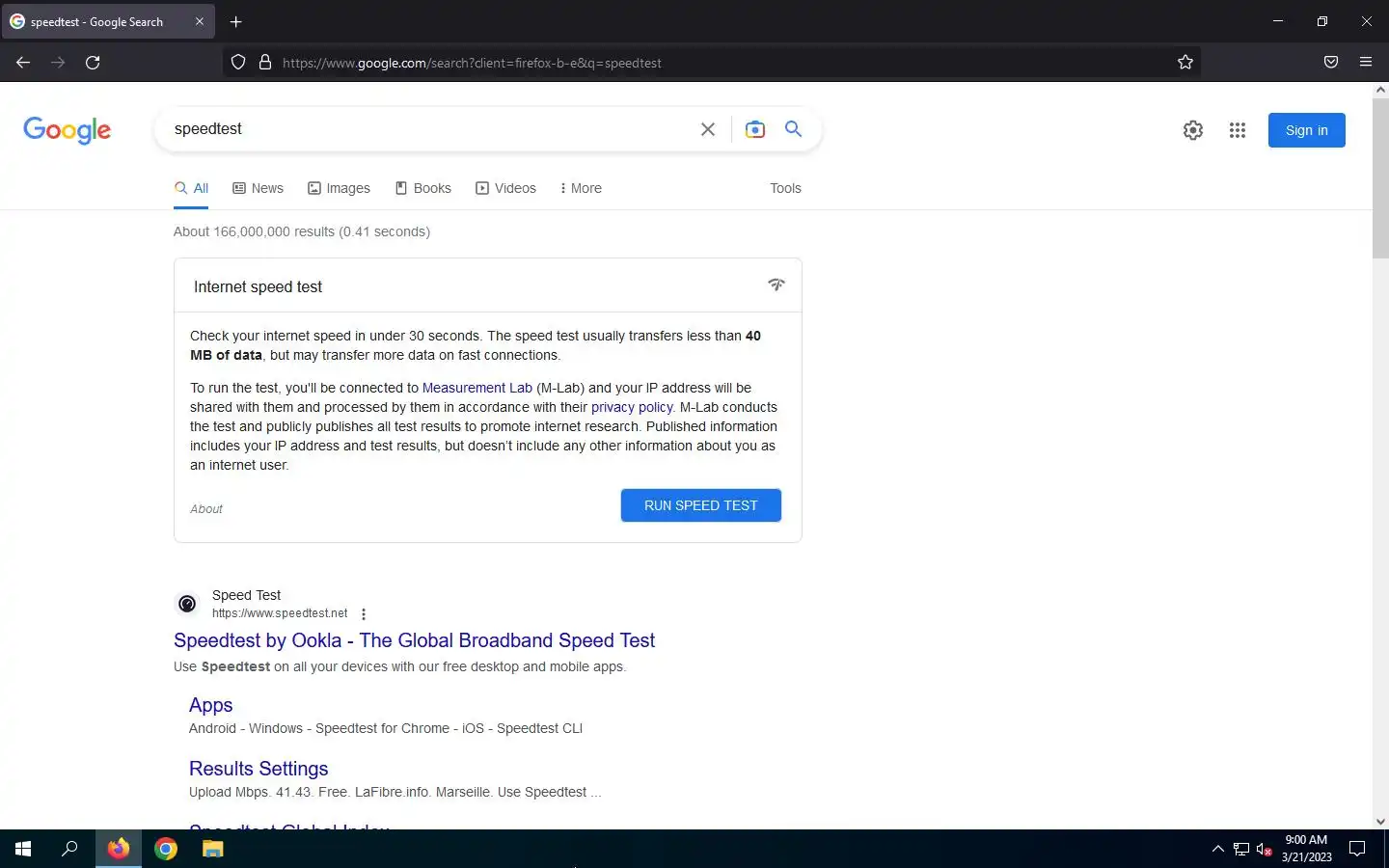Switch to the Videos tab

(505, 188)
